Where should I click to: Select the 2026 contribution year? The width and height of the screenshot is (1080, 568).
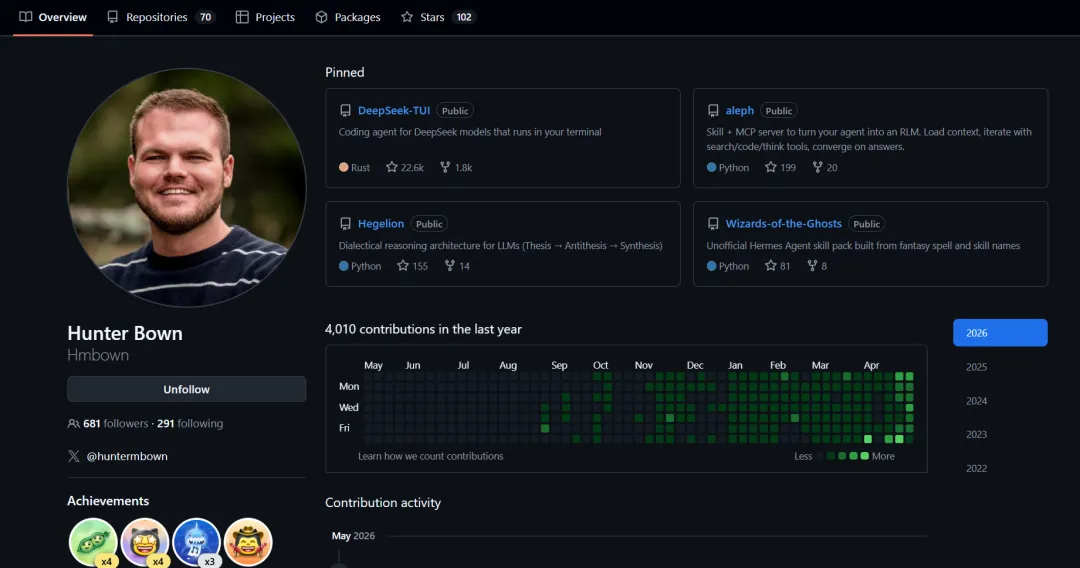pos(1000,333)
